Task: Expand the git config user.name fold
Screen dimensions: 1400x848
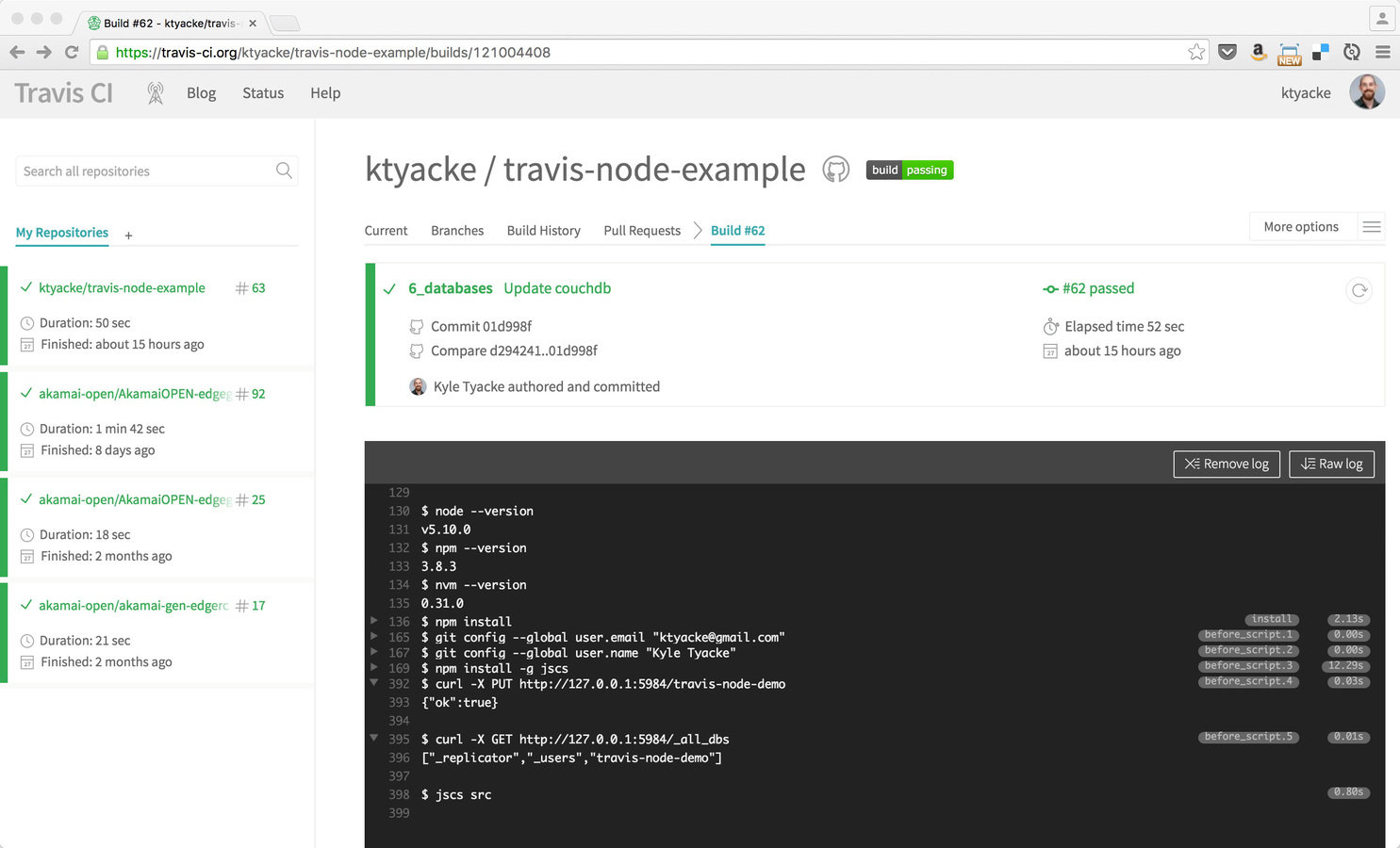Action: tap(374, 651)
